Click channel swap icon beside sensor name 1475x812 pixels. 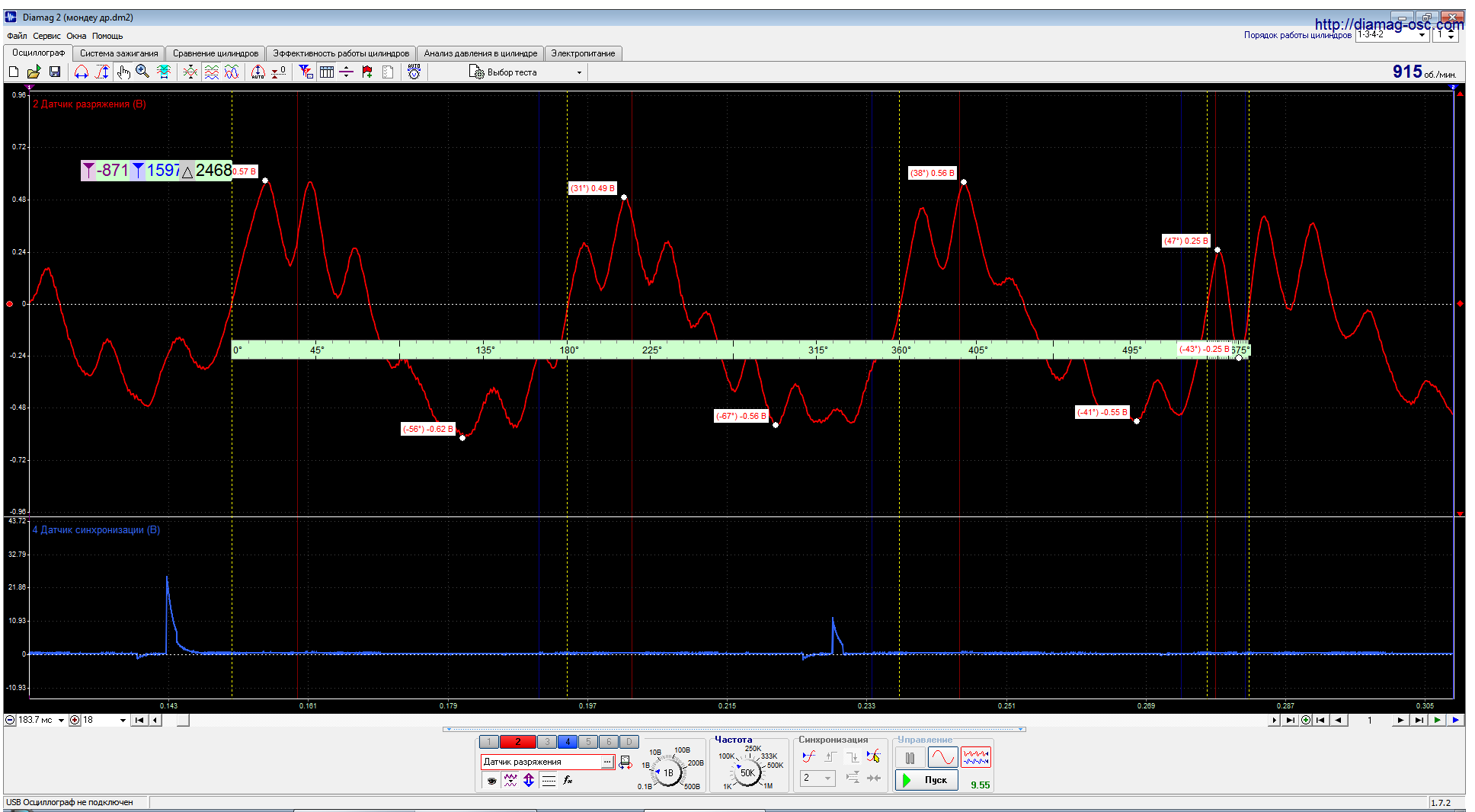[626, 762]
